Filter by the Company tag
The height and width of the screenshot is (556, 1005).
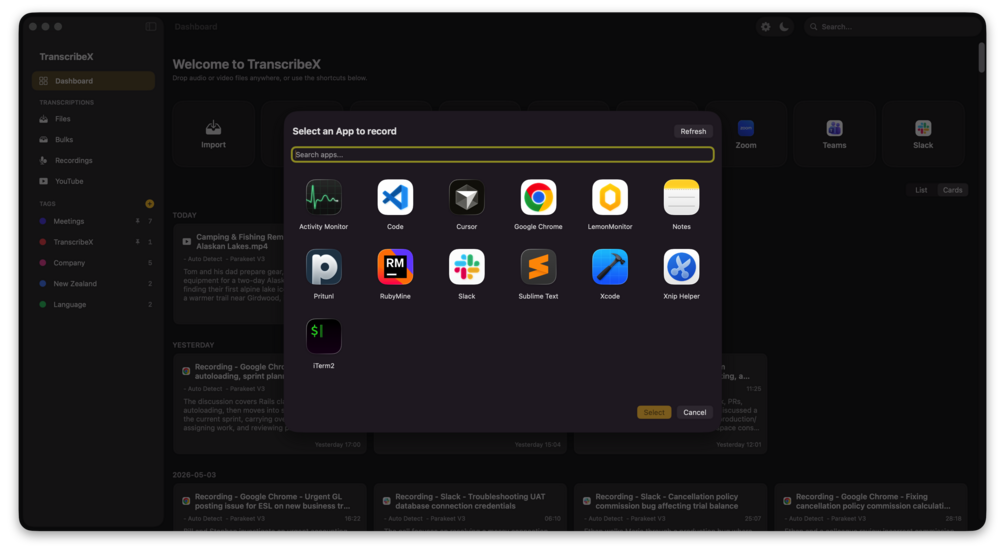click(94, 263)
